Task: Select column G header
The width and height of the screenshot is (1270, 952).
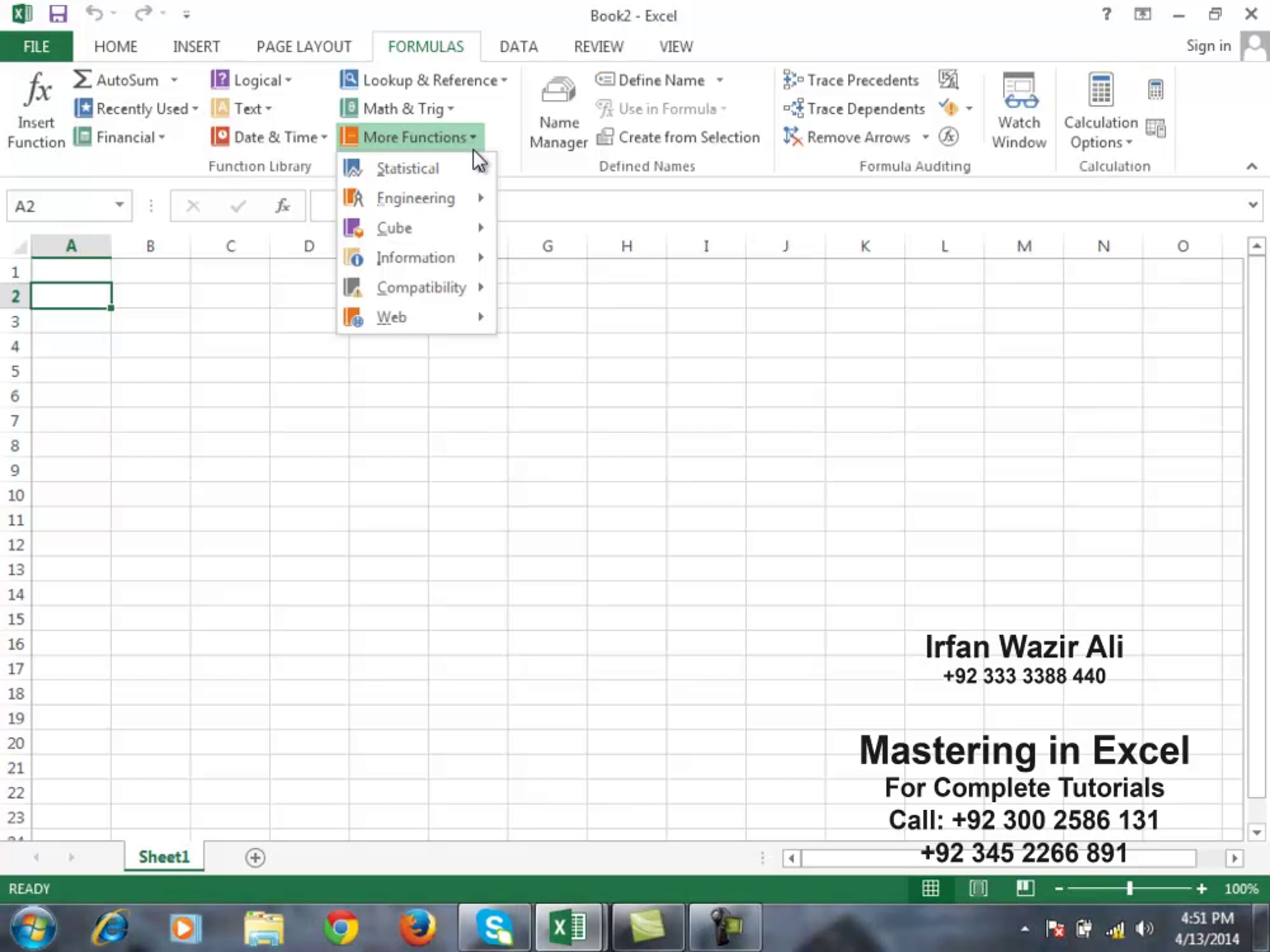Action: (547, 246)
